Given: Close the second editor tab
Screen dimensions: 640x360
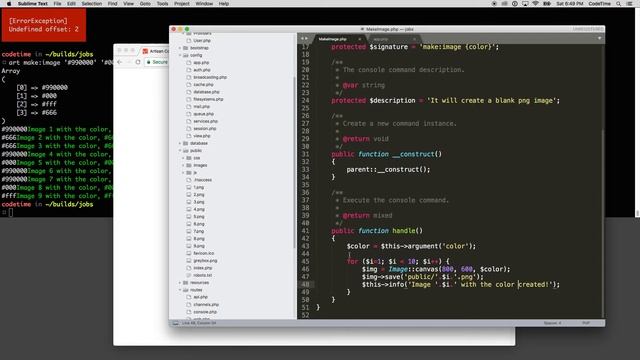Looking at the screenshot, I should [x=414, y=39].
